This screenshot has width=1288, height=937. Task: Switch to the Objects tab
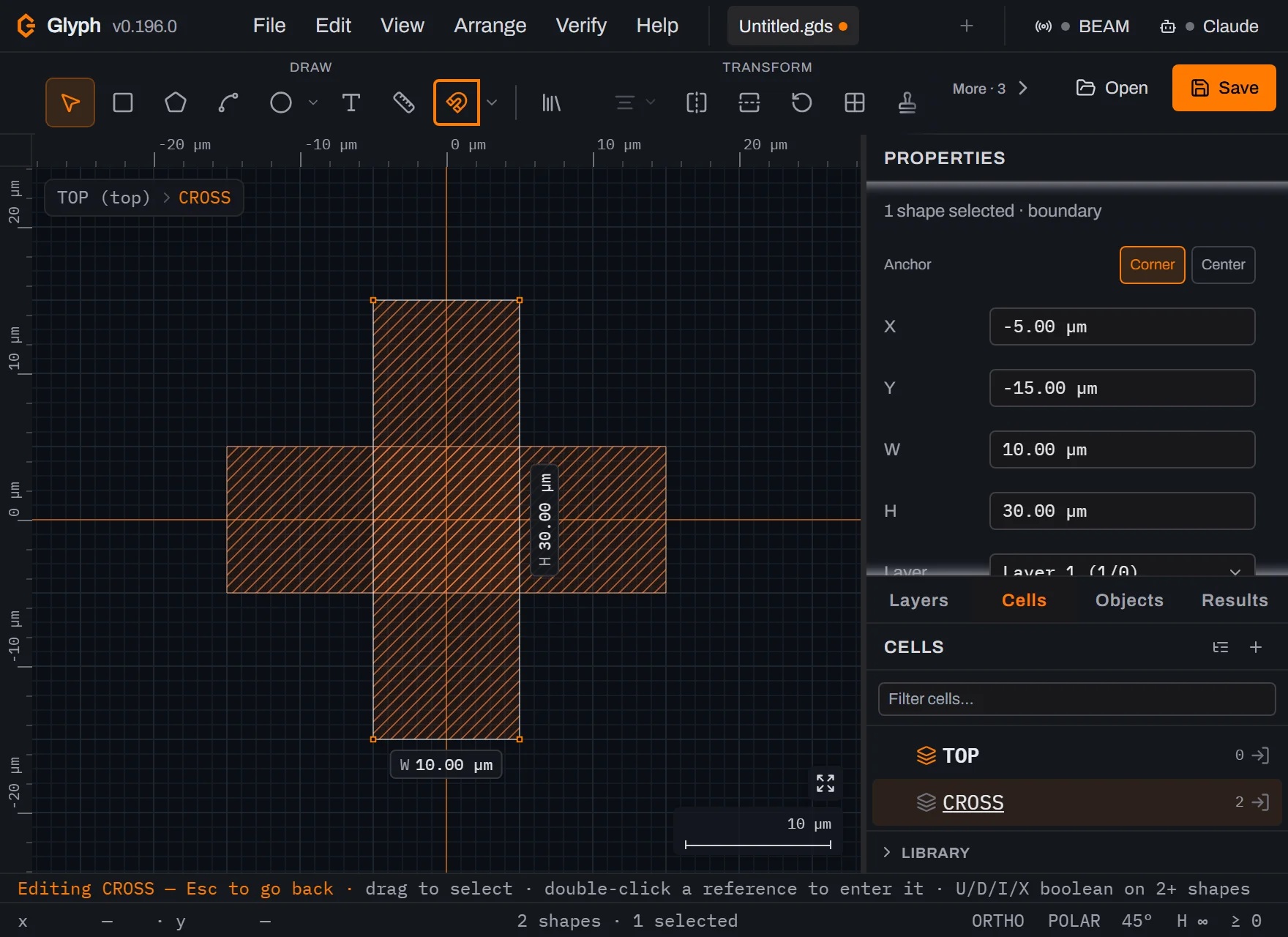click(x=1129, y=600)
